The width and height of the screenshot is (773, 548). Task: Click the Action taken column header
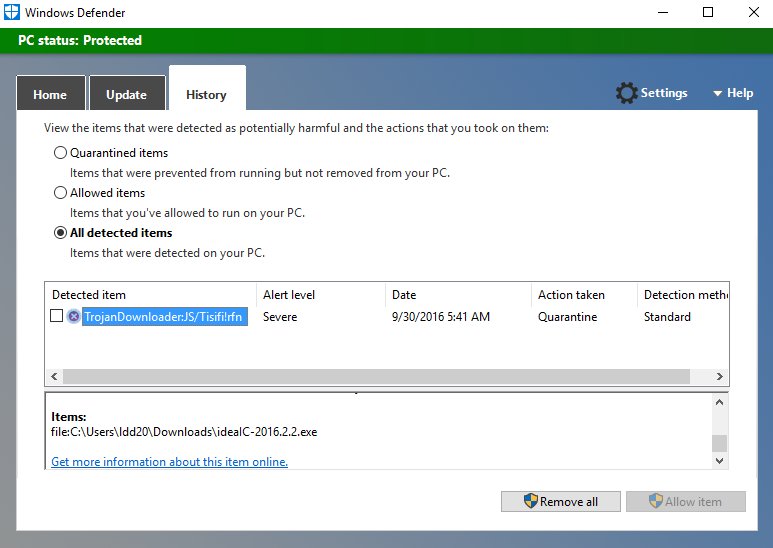(585, 295)
